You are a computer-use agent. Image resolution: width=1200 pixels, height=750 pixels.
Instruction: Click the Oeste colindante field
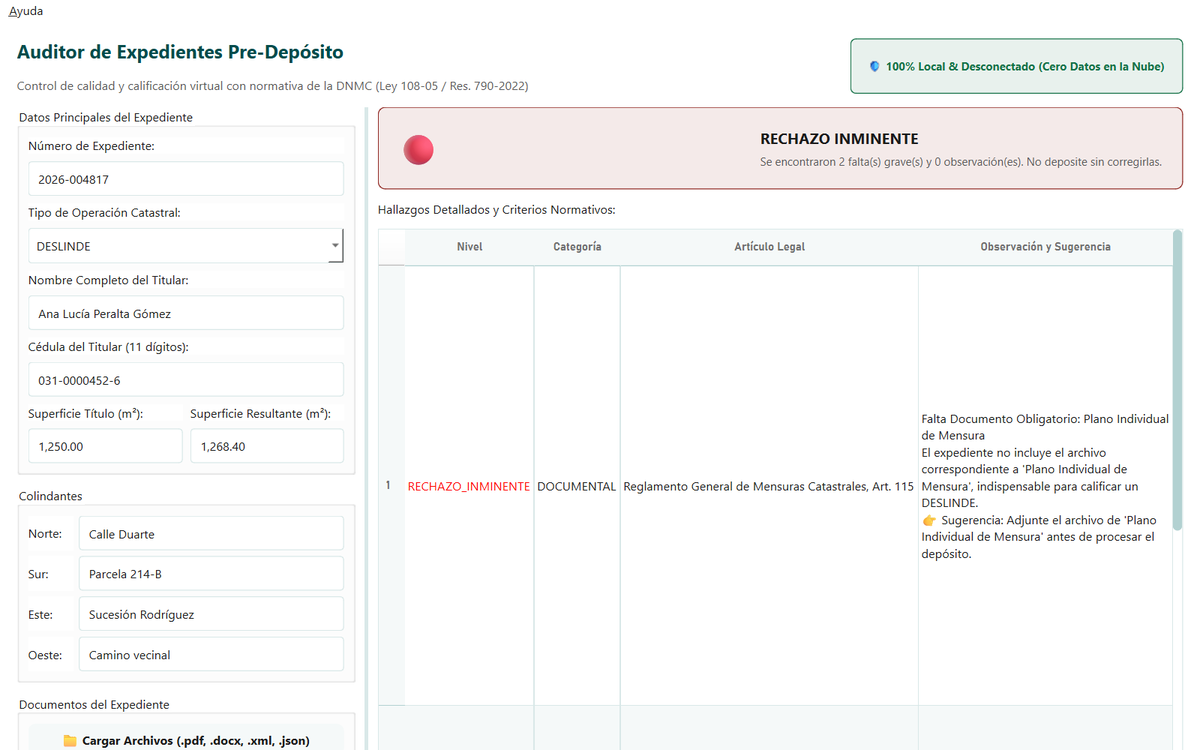211,655
